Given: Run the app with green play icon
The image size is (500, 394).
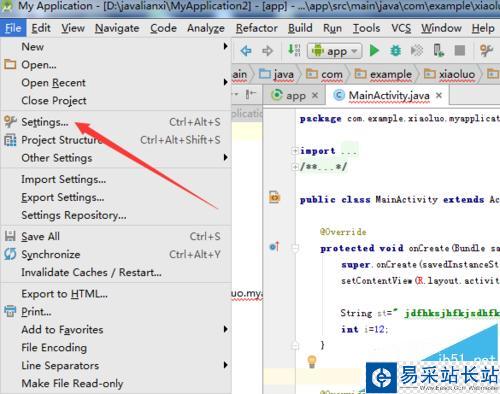Looking at the screenshot, I should click(374, 51).
